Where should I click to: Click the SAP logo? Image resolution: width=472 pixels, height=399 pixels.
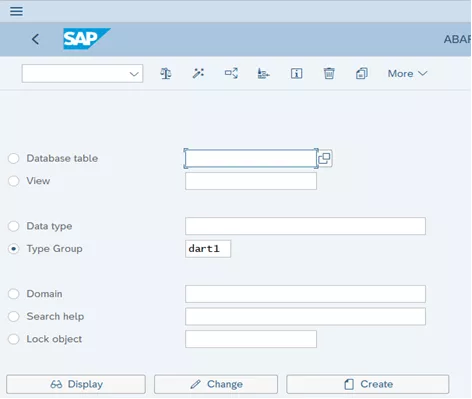(x=87, y=39)
